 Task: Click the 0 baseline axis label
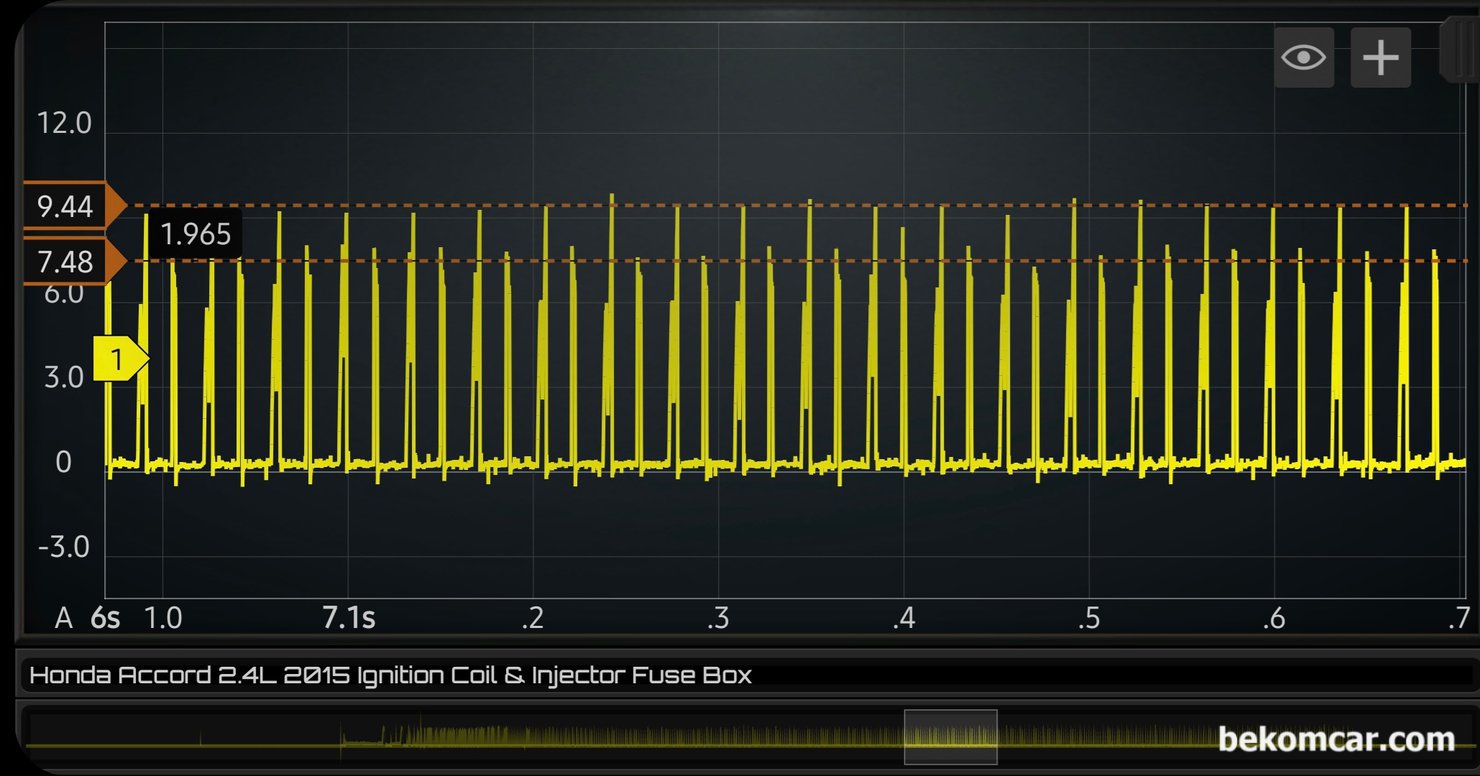64,463
